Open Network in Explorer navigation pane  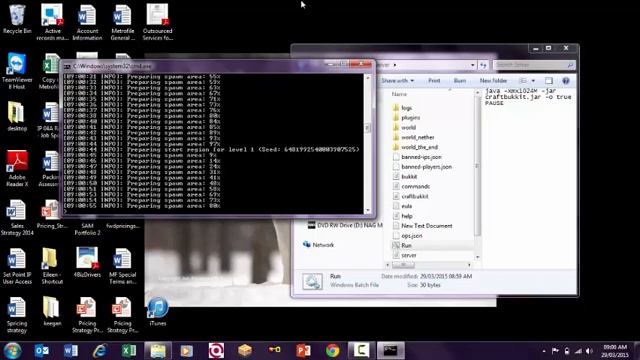tap(318, 244)
